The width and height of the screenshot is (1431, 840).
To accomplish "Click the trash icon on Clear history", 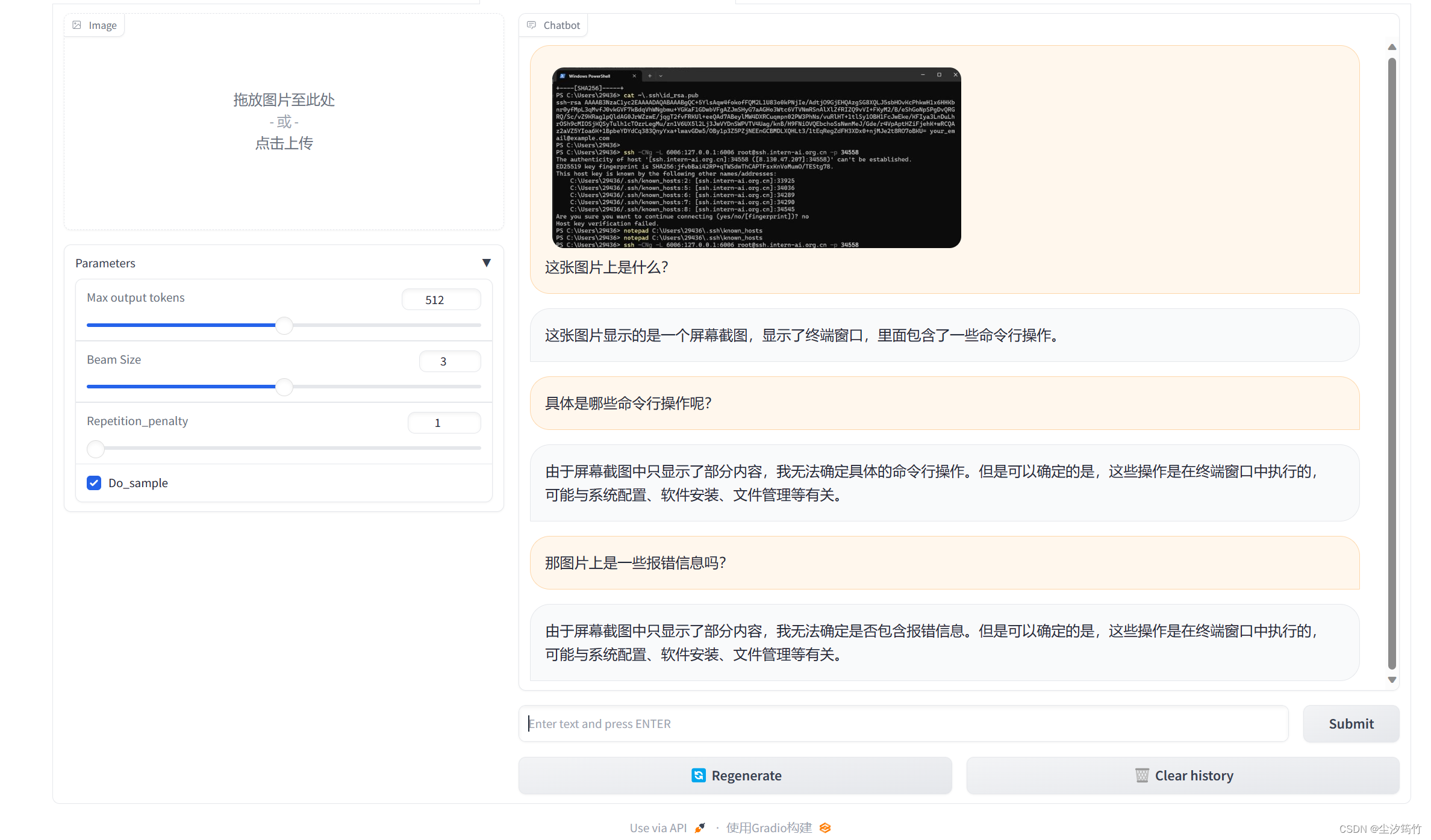I will [x=1142, y=776].
